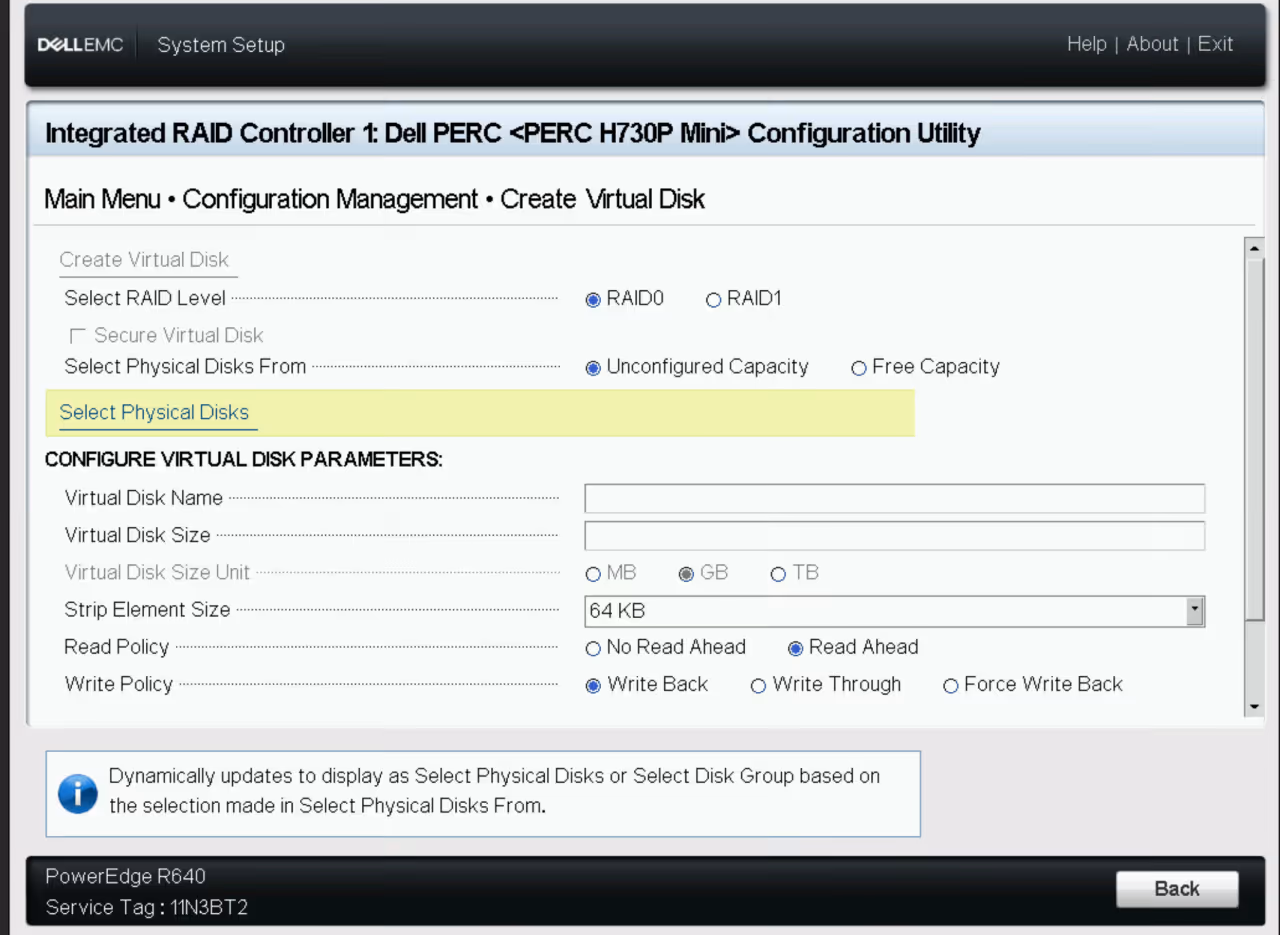Click the Main Menu breadcrumb text
The image size is (1280, 935).
coord(102,199)
